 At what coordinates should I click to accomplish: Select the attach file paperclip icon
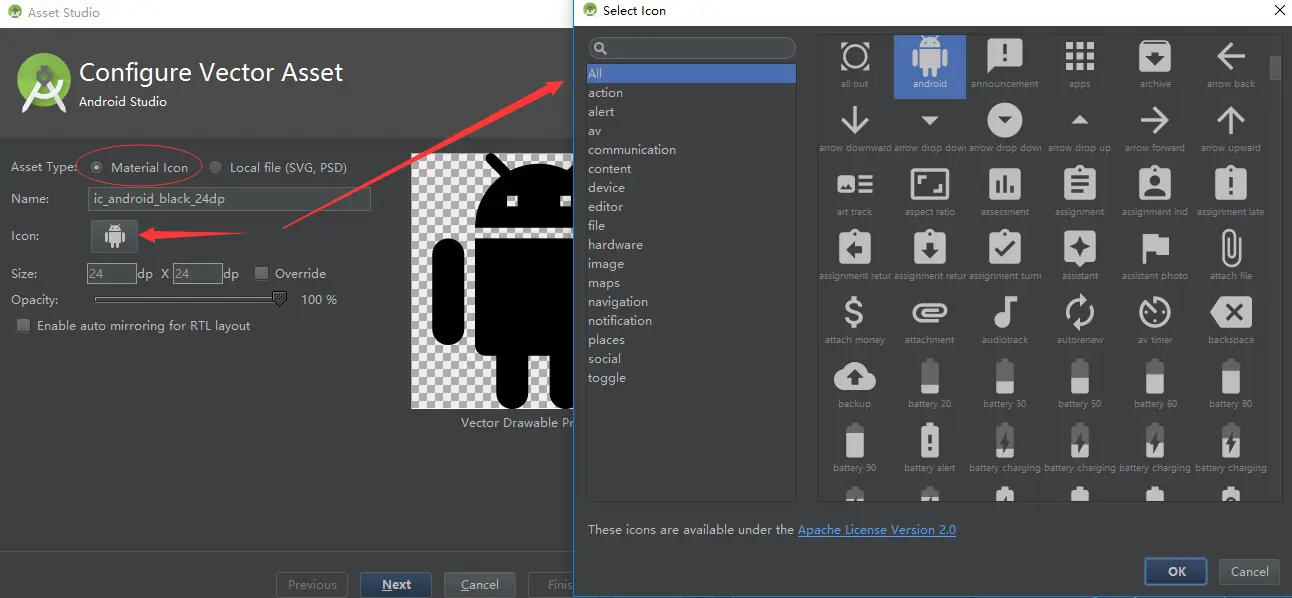[1230, 249]
